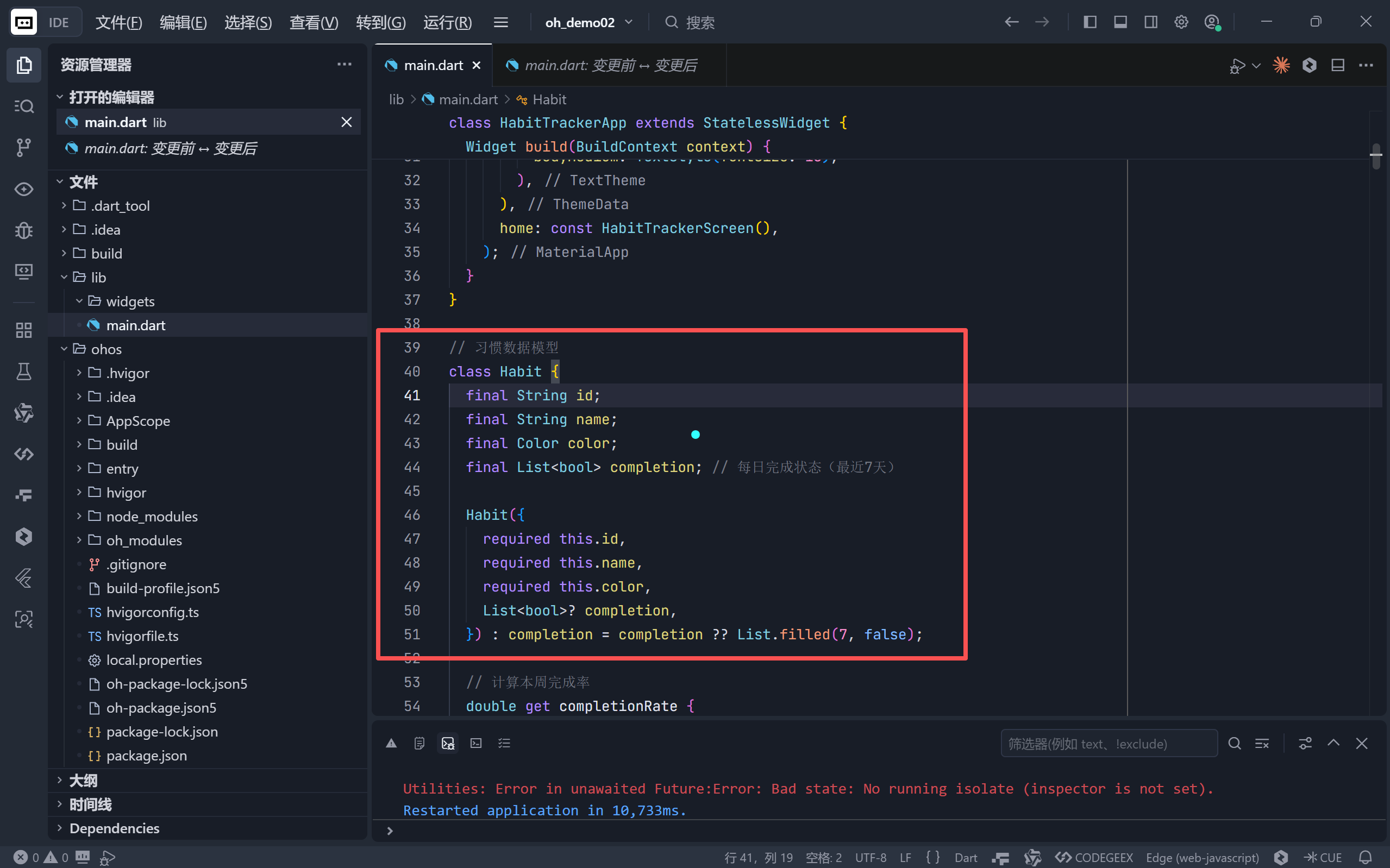Screen dimensions: 1390x868
Task: Click the editor vertical scrollbar thumb
Action: [x=1376, y=156]
